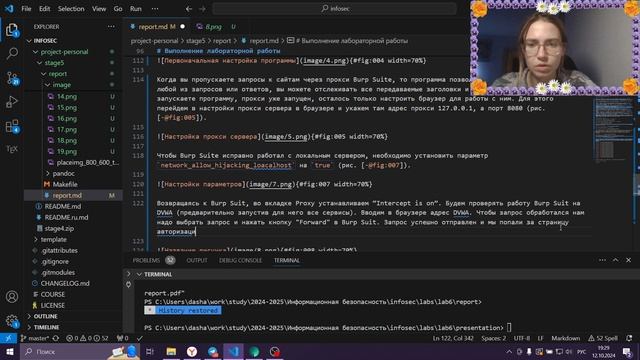Open the Edit menu

click(x=44, y=9)
